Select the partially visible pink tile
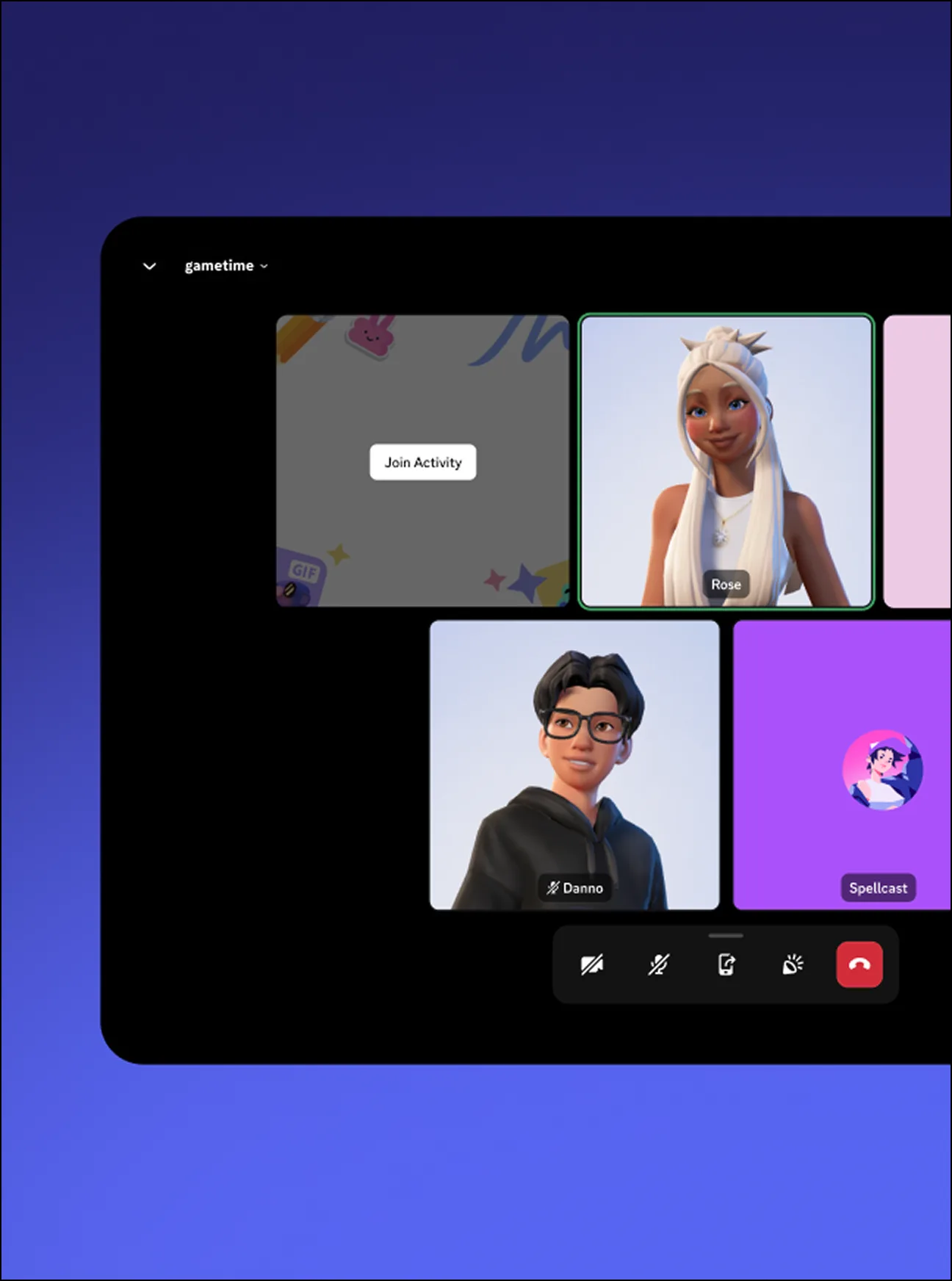This screenshot has width=952, height=1281. (917, 461)
